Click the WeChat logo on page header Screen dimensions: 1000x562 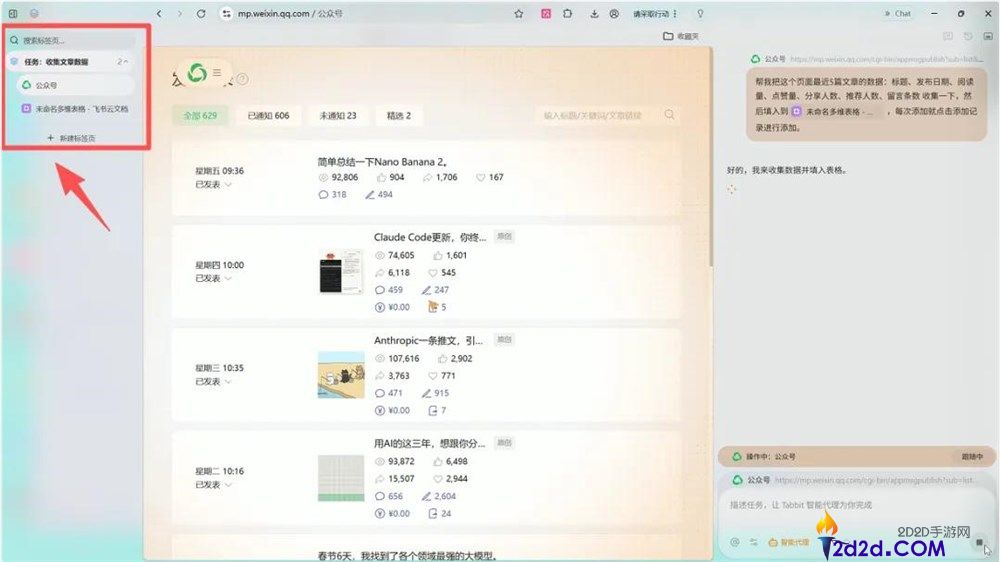point(197,73)
